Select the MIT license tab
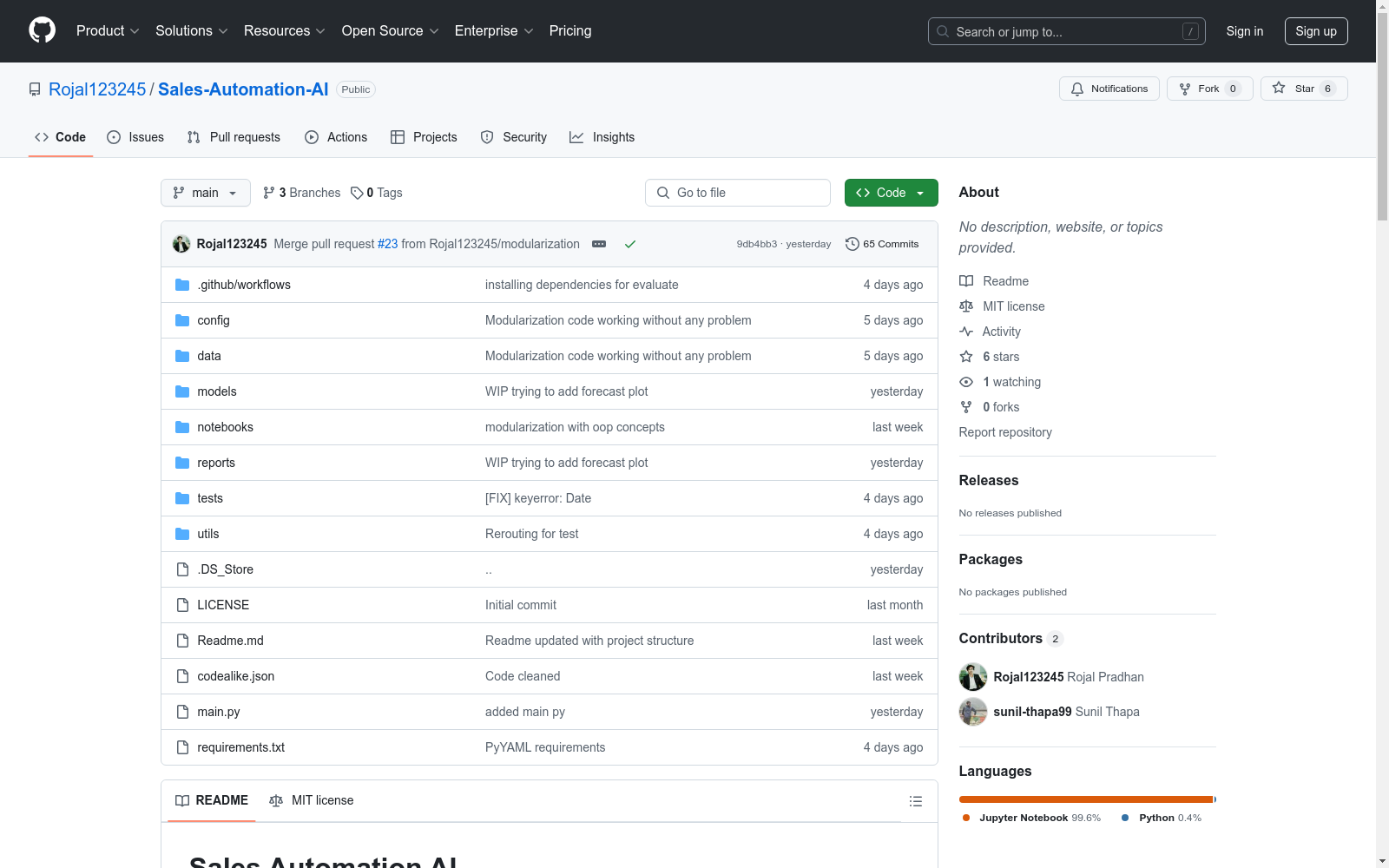 [312, 800]
